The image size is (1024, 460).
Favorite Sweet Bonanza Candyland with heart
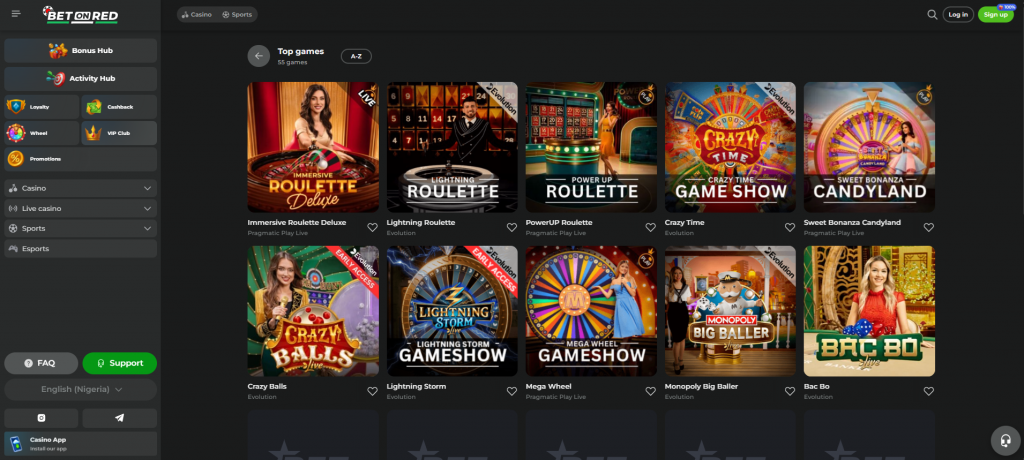click(x=929, y=227)
